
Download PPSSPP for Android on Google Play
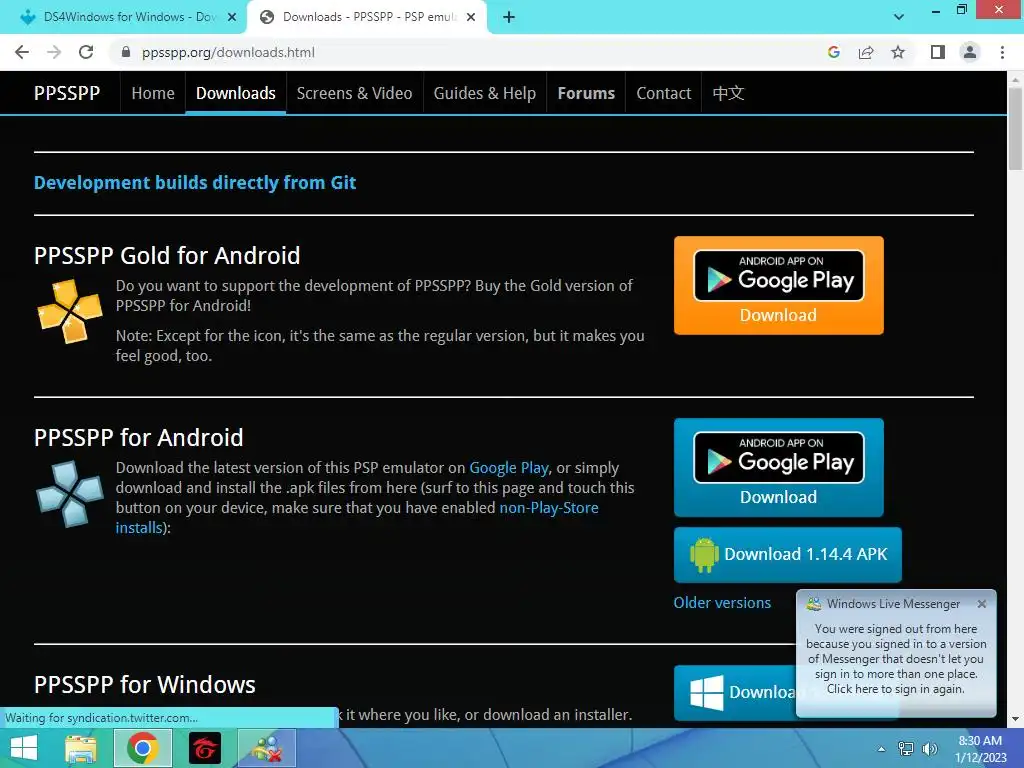pyautogui.click(x=778, y=468)
